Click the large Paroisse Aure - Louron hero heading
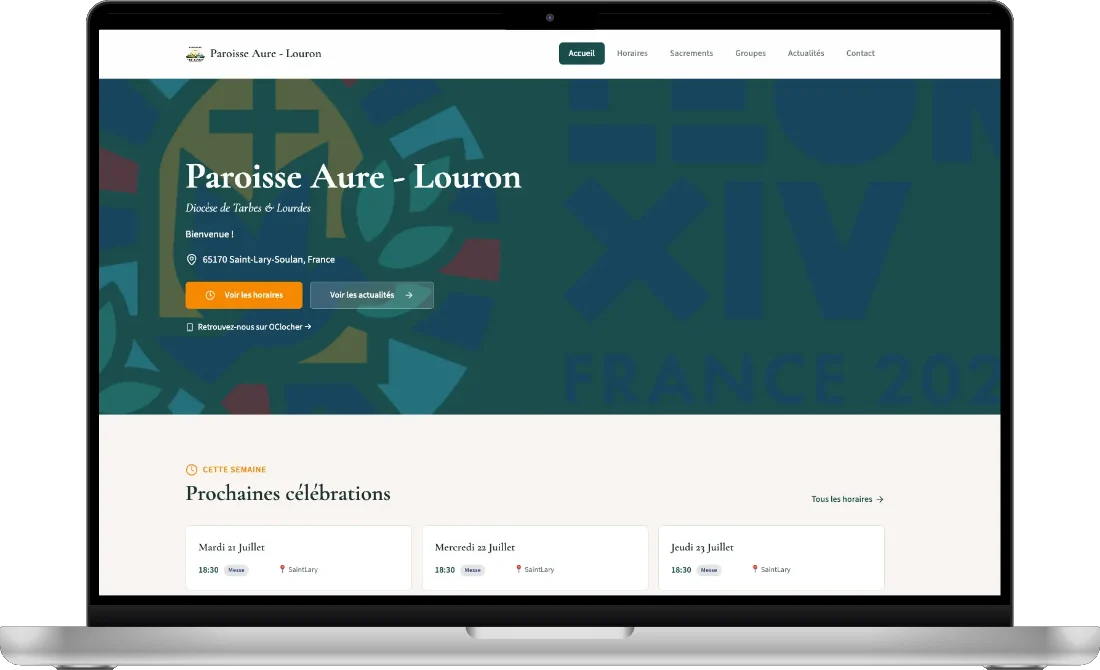1100x670 pixels. pos(354,177)
